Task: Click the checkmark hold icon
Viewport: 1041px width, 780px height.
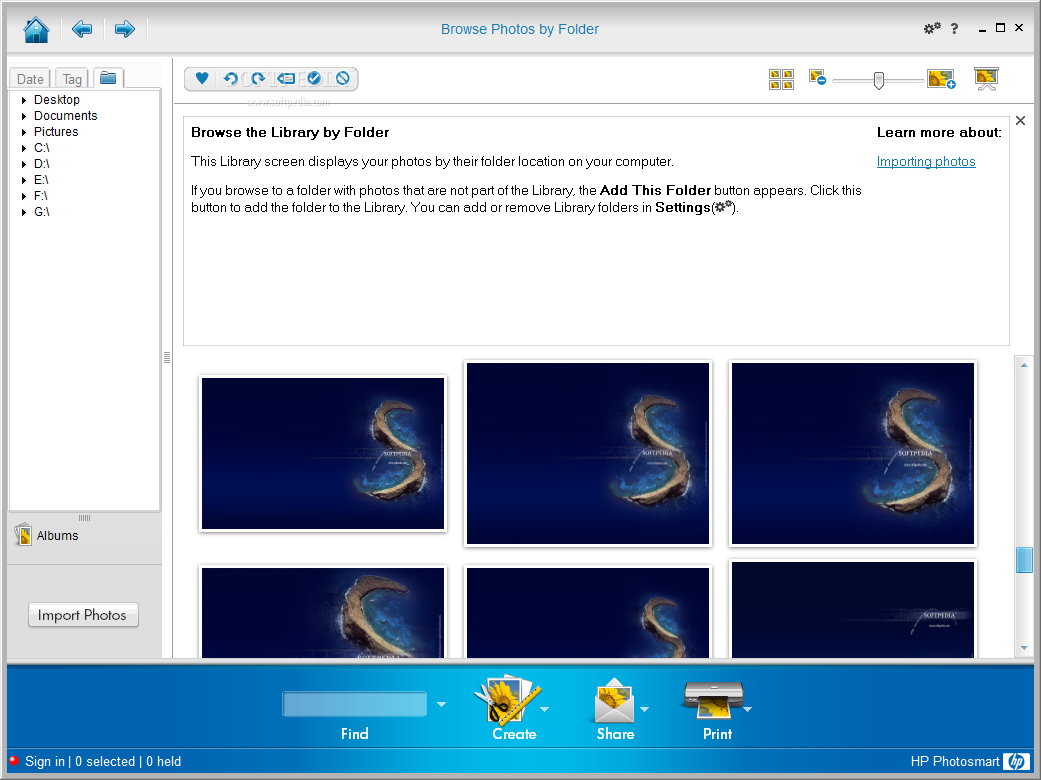Action: coord(314,78)
